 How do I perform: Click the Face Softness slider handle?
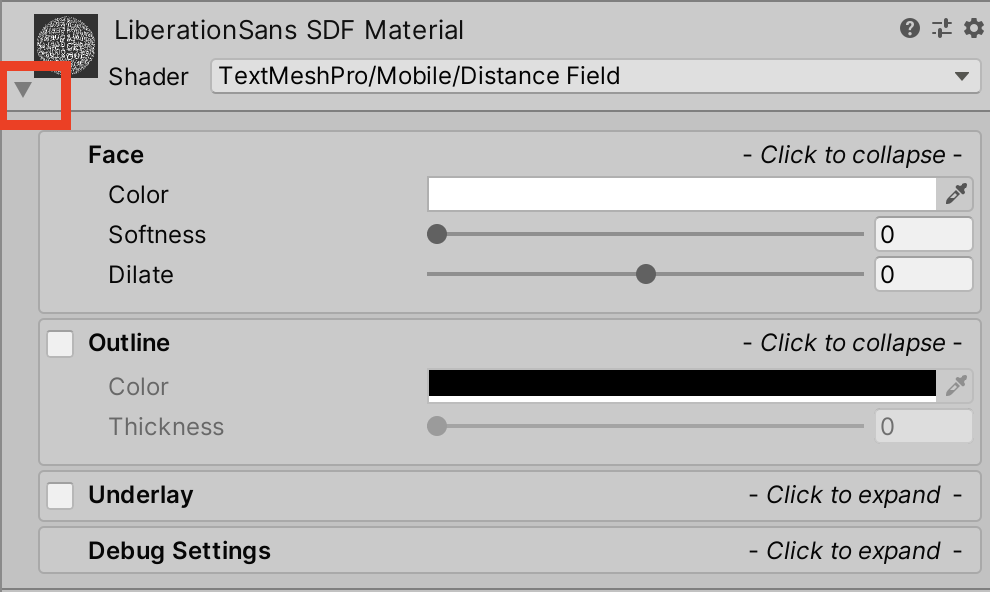(x=437, y=235)
